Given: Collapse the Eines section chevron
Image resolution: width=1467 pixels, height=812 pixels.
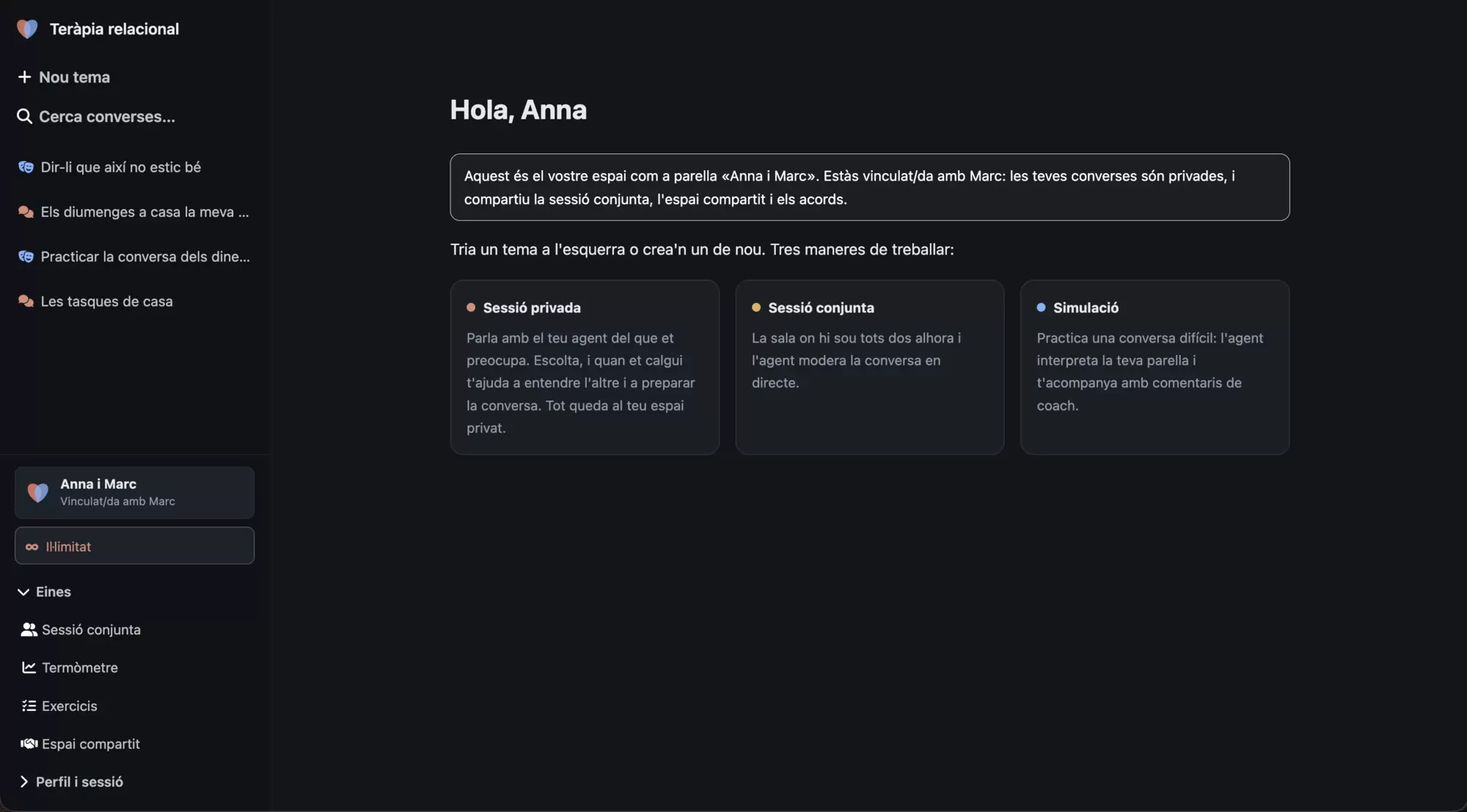Looking at the screenshot, I should 23,592.
